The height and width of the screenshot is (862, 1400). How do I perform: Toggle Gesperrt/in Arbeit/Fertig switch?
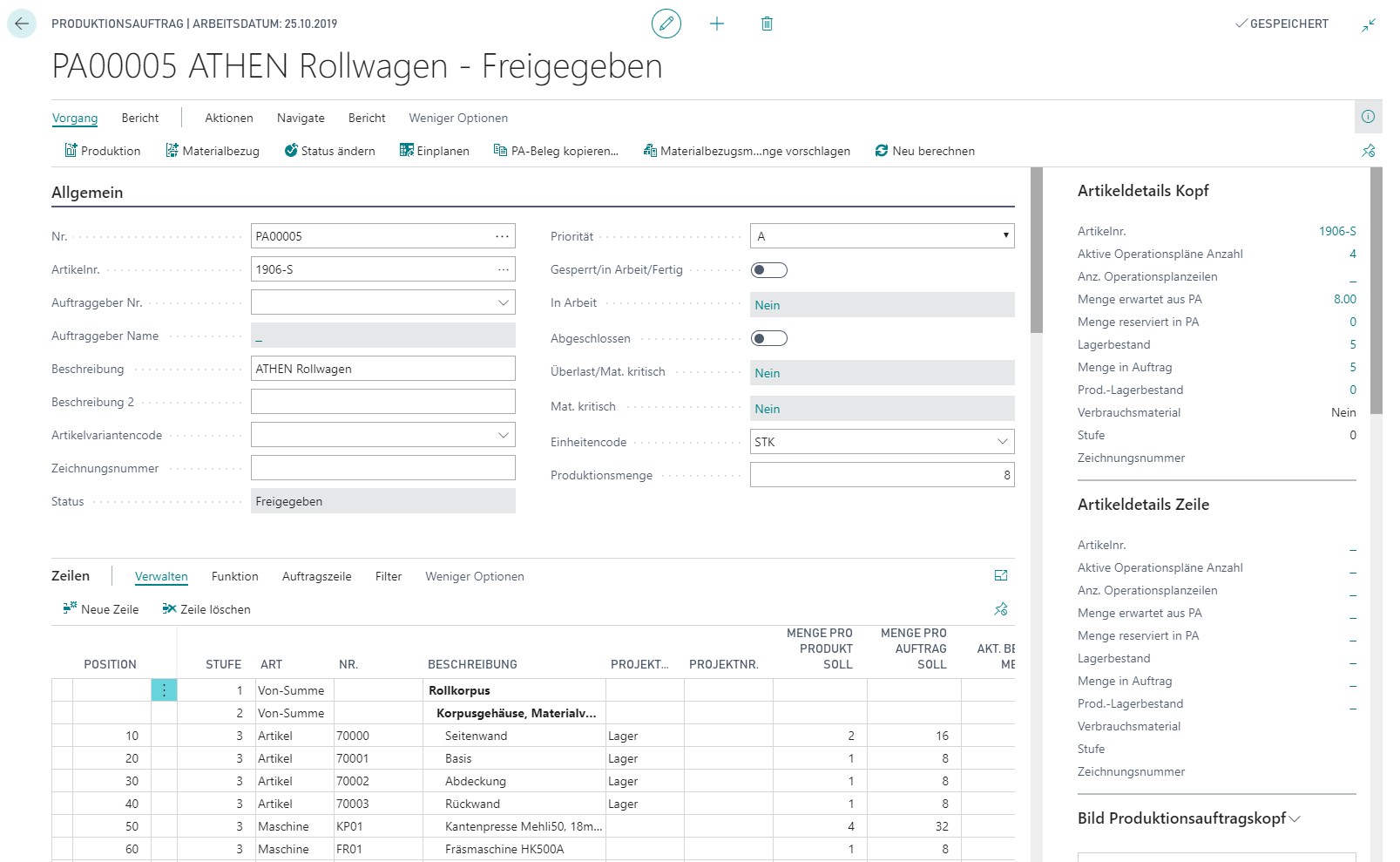pos(768,270)
